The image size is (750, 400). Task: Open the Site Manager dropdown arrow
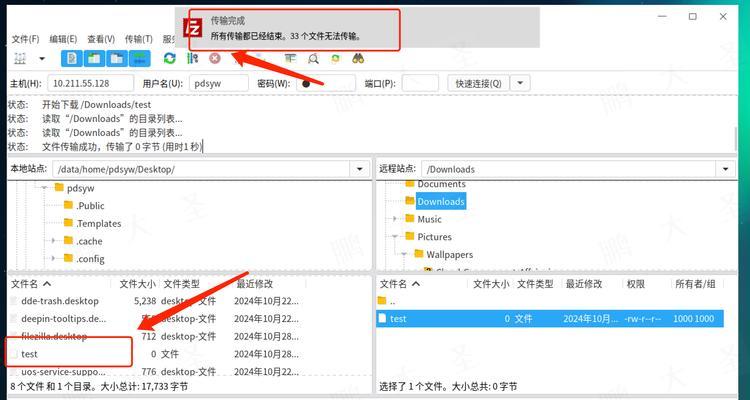(x=42, y=59)
